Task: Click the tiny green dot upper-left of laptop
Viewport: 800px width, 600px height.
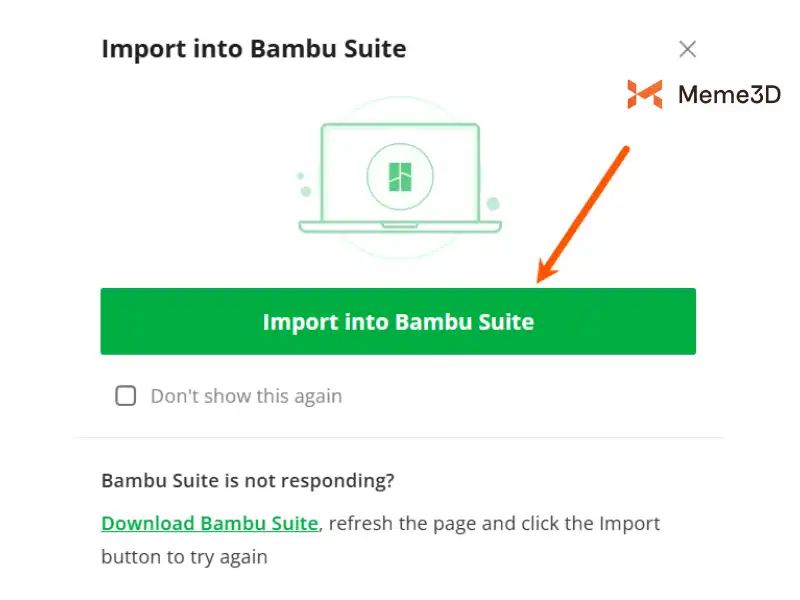Action: click(300, 176)
